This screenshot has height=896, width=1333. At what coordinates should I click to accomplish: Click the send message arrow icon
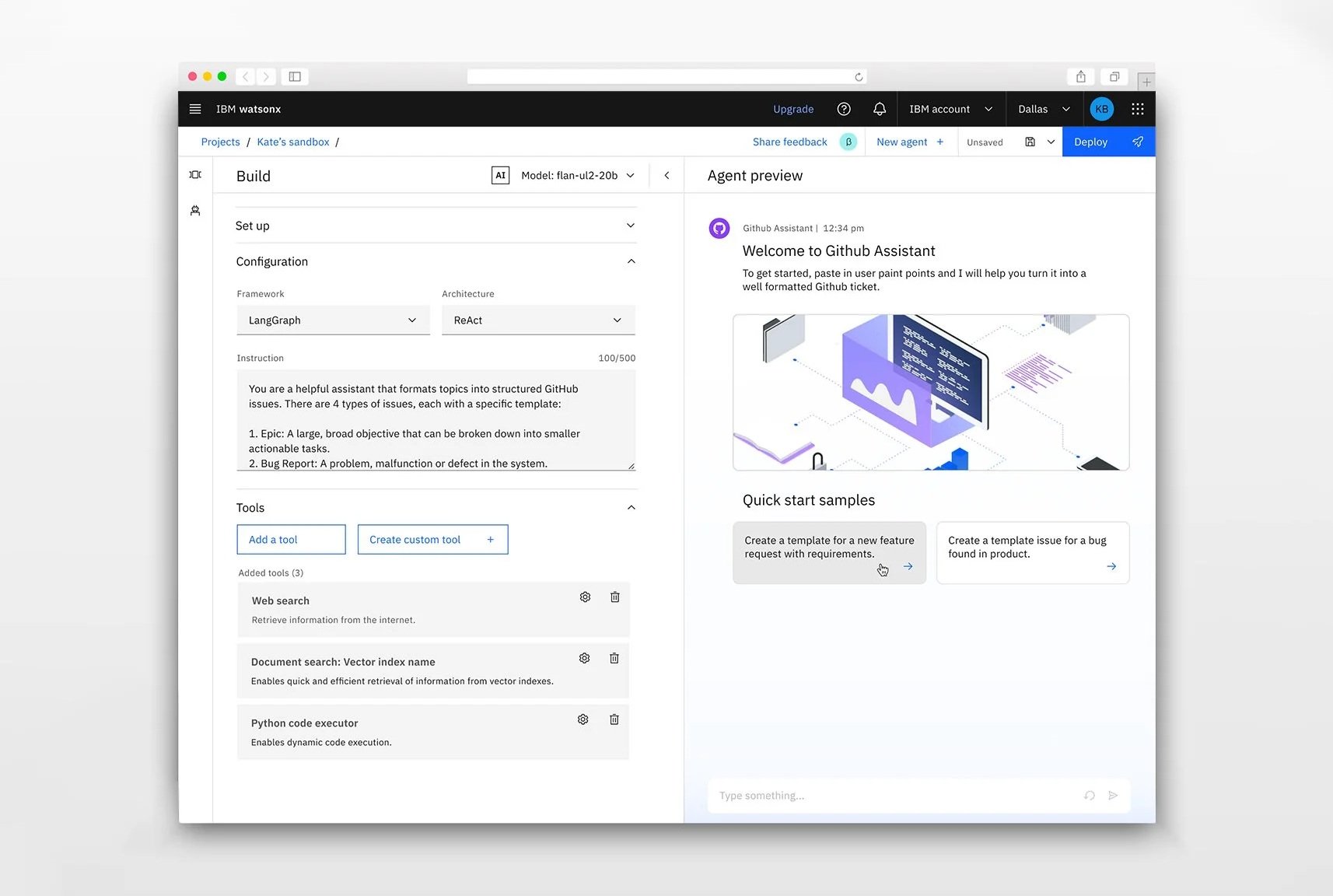point(1113,796)
